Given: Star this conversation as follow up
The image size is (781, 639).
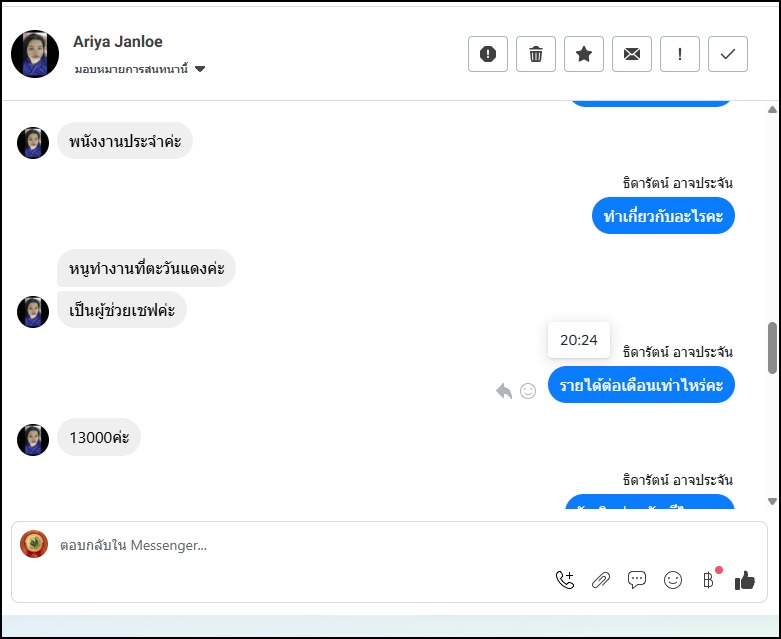Looking at the screenshot, I should (584, 54).
